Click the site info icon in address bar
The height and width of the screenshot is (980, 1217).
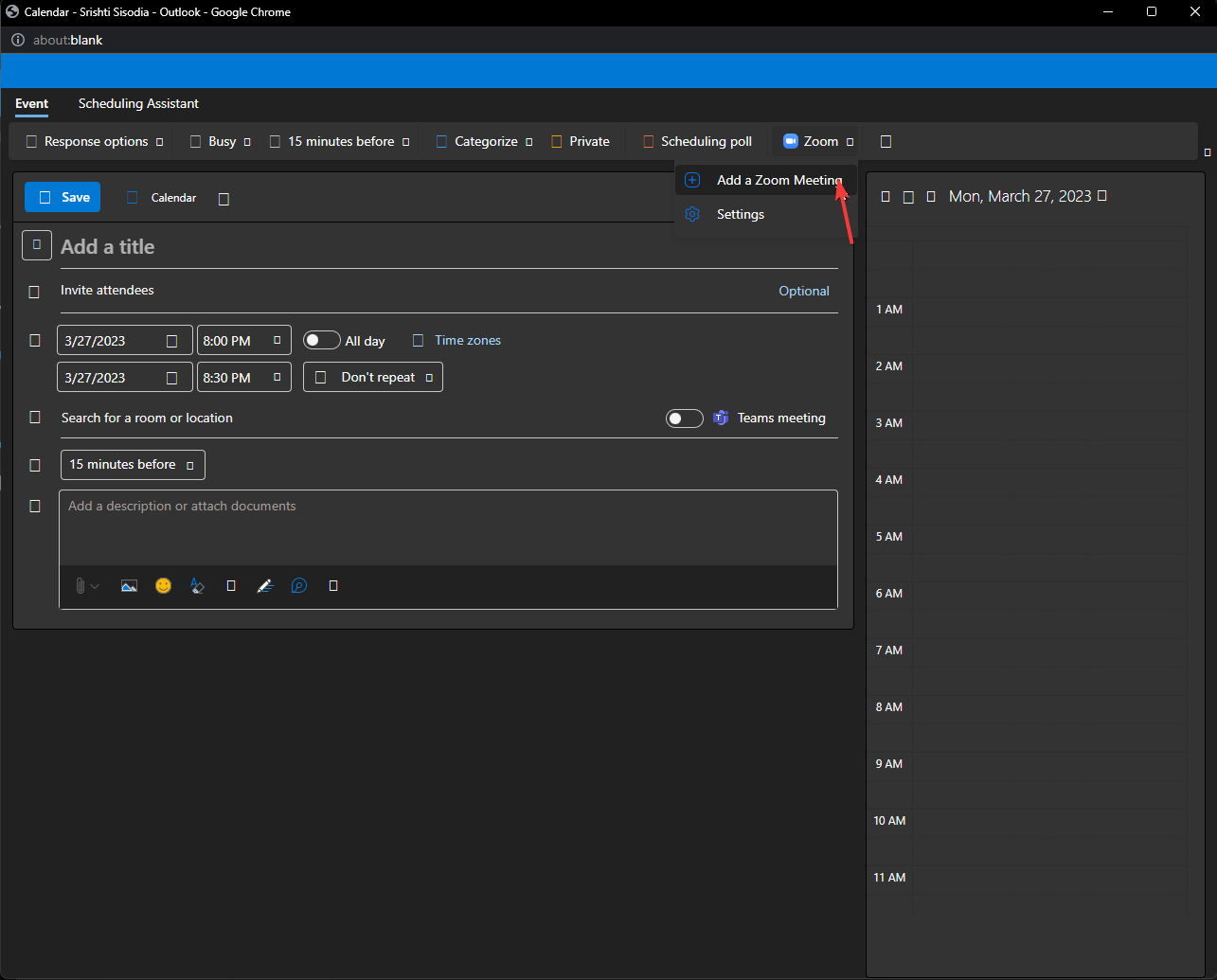(18, 40)
